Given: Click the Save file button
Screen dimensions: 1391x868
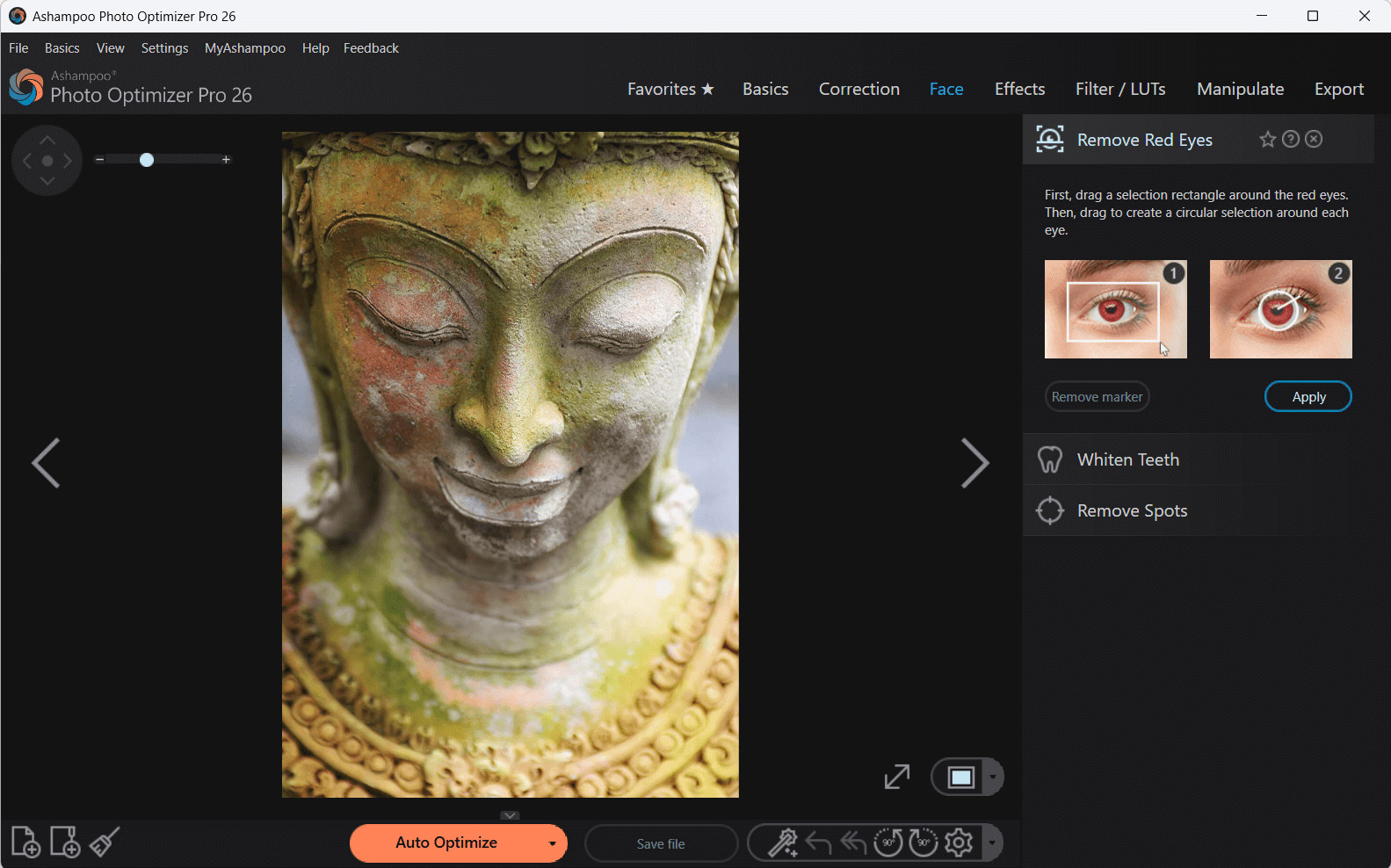Looking at the screenshot, I should click(x=661, y=844).
